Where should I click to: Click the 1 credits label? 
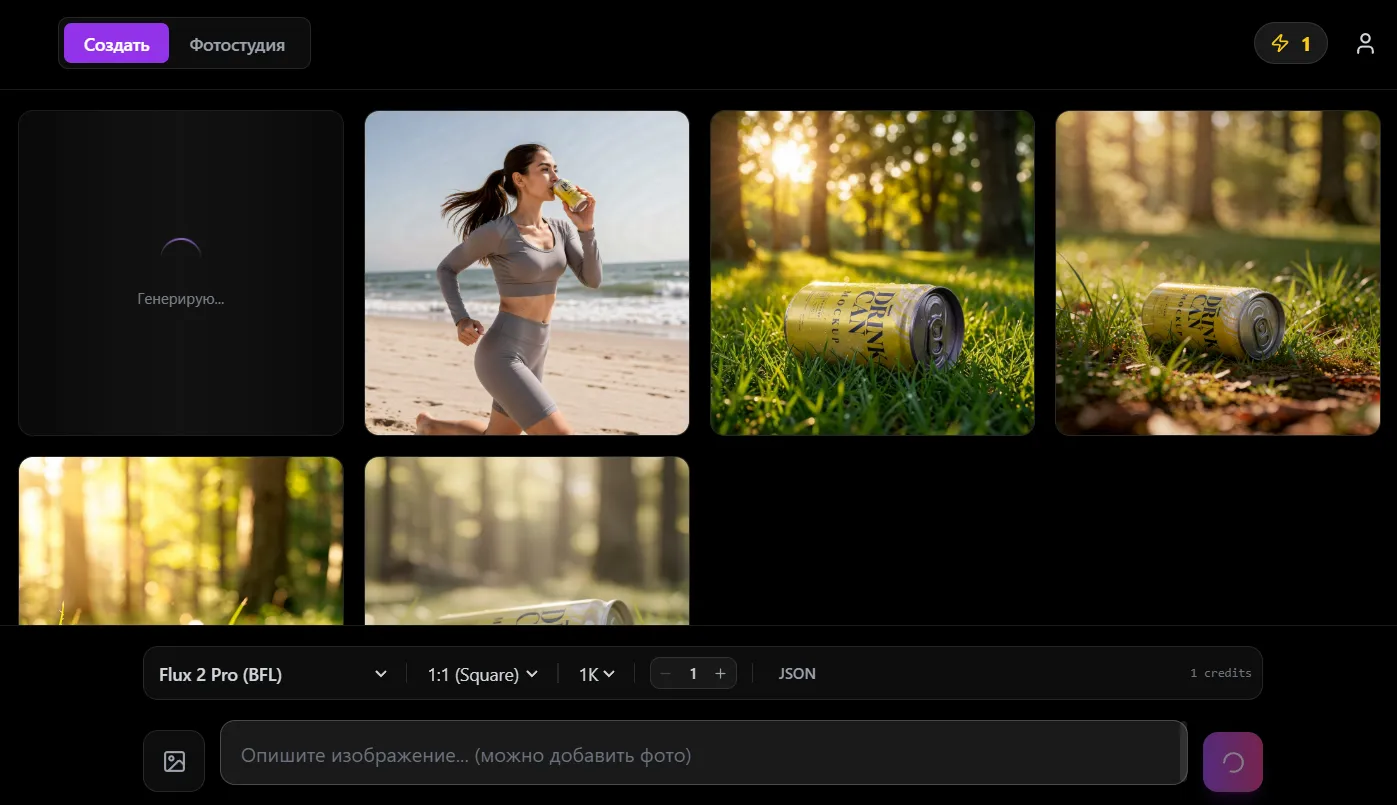pos(1220,673)
